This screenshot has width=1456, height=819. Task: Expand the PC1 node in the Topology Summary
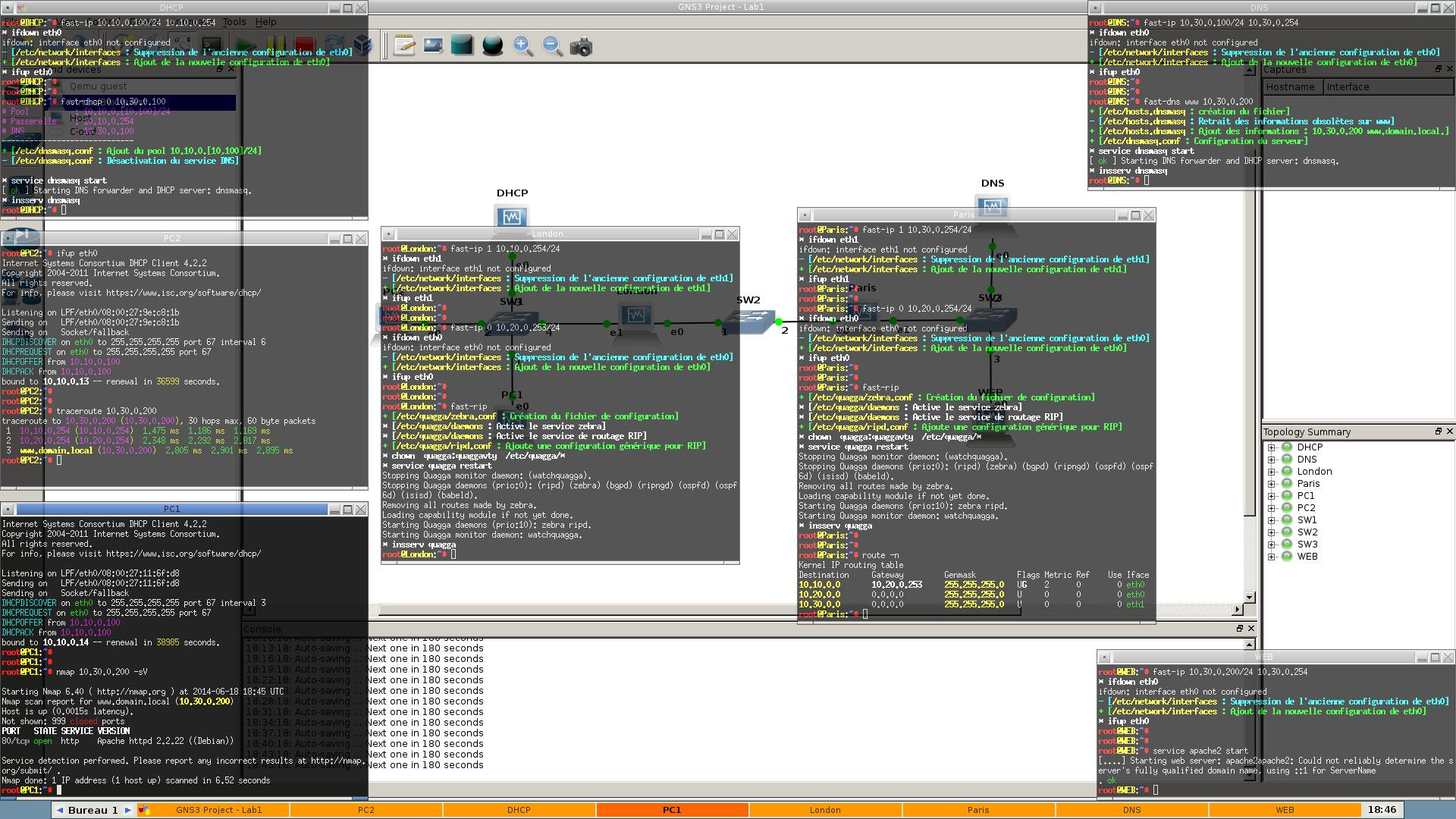[1272, 496]
